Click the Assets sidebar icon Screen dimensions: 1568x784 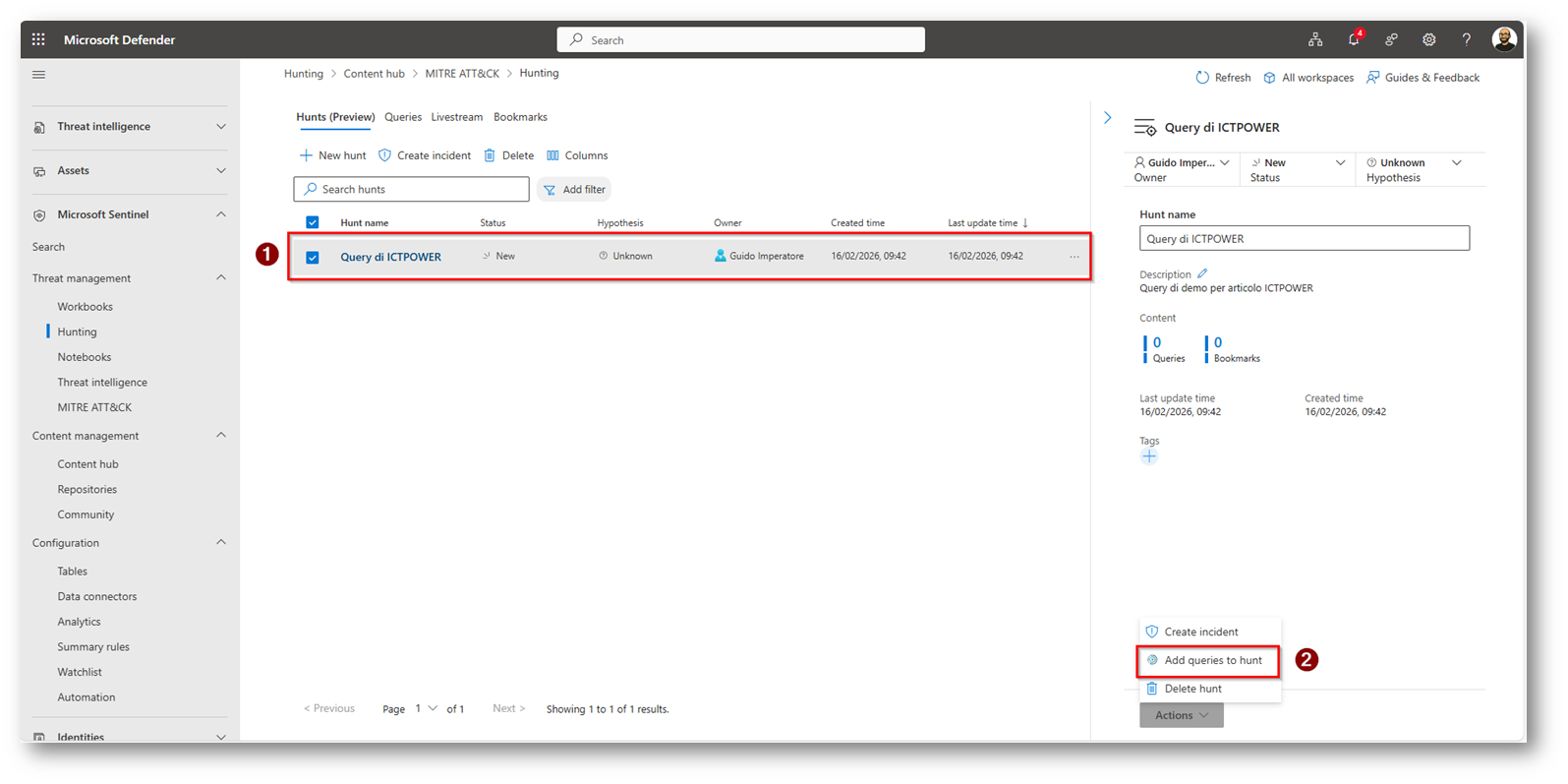39,171
